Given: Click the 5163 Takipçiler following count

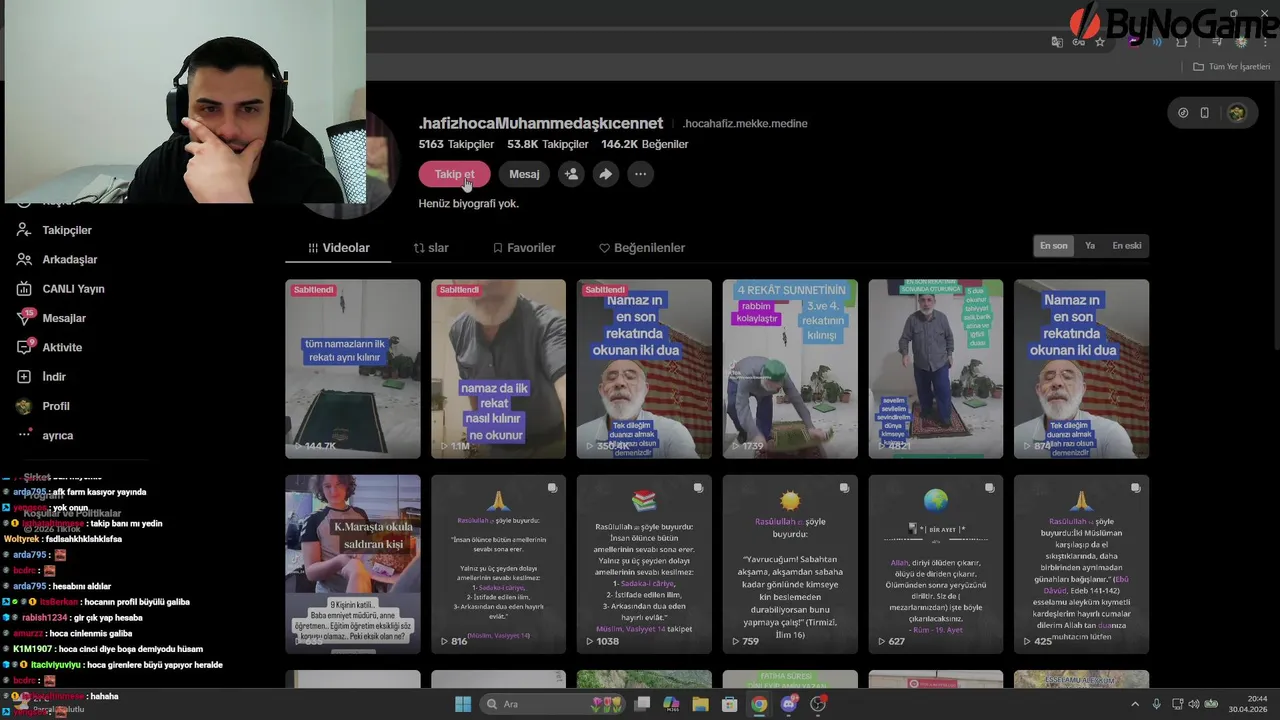Looking at the screenshot, I should (456, 144).
